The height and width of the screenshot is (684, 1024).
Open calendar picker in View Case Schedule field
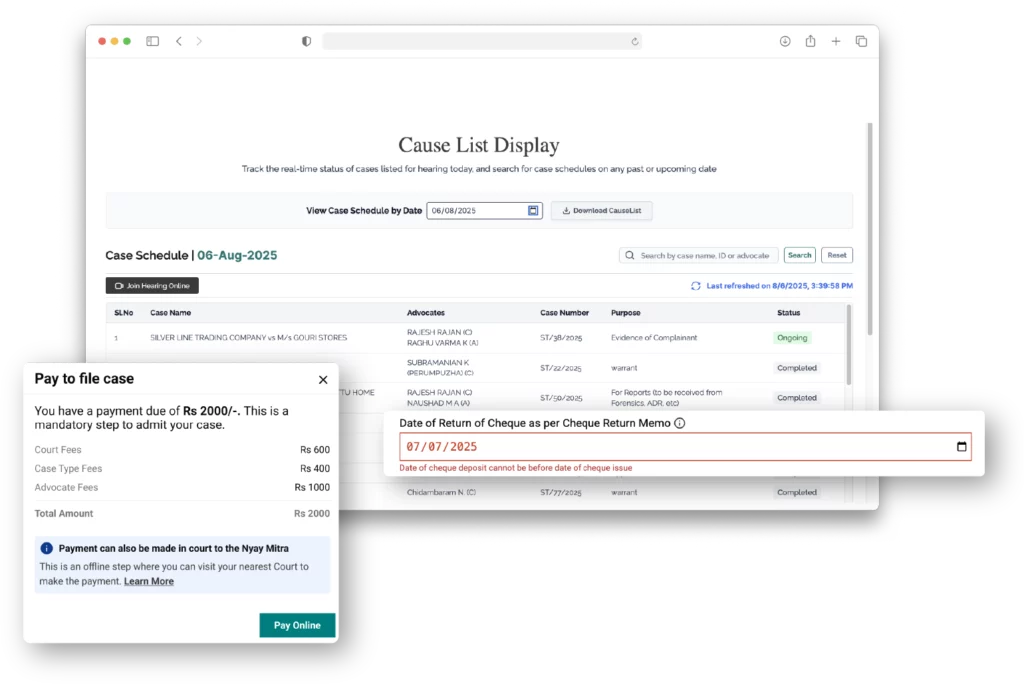[x=533, y=210]
